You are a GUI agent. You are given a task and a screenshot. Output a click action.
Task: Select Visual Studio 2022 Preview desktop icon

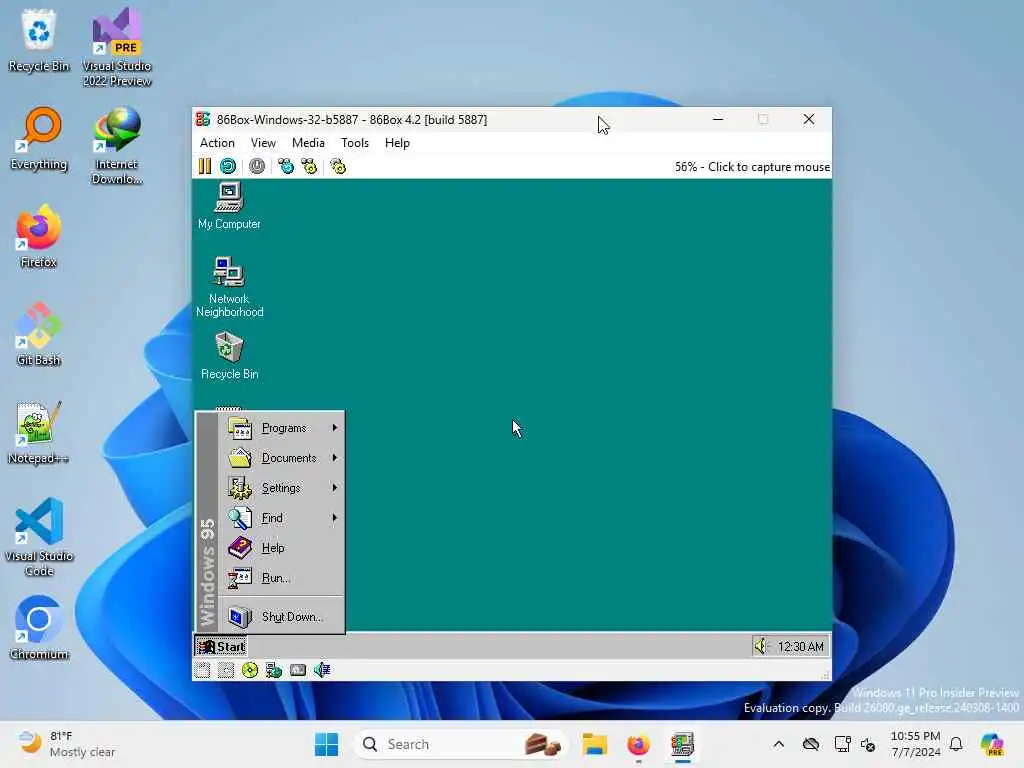click(117, 48)
